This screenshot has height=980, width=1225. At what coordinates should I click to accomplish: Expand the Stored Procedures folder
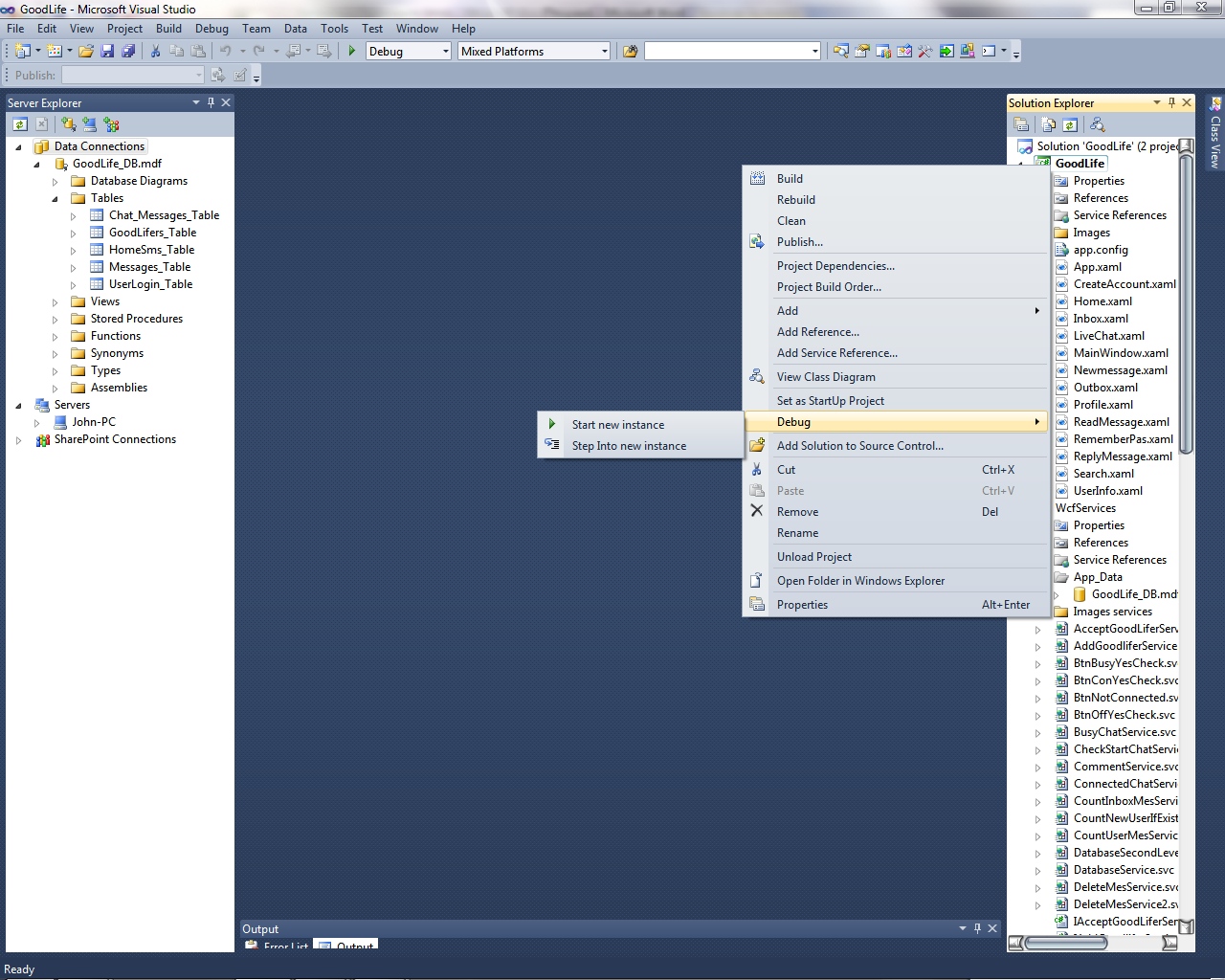[55, 320]
